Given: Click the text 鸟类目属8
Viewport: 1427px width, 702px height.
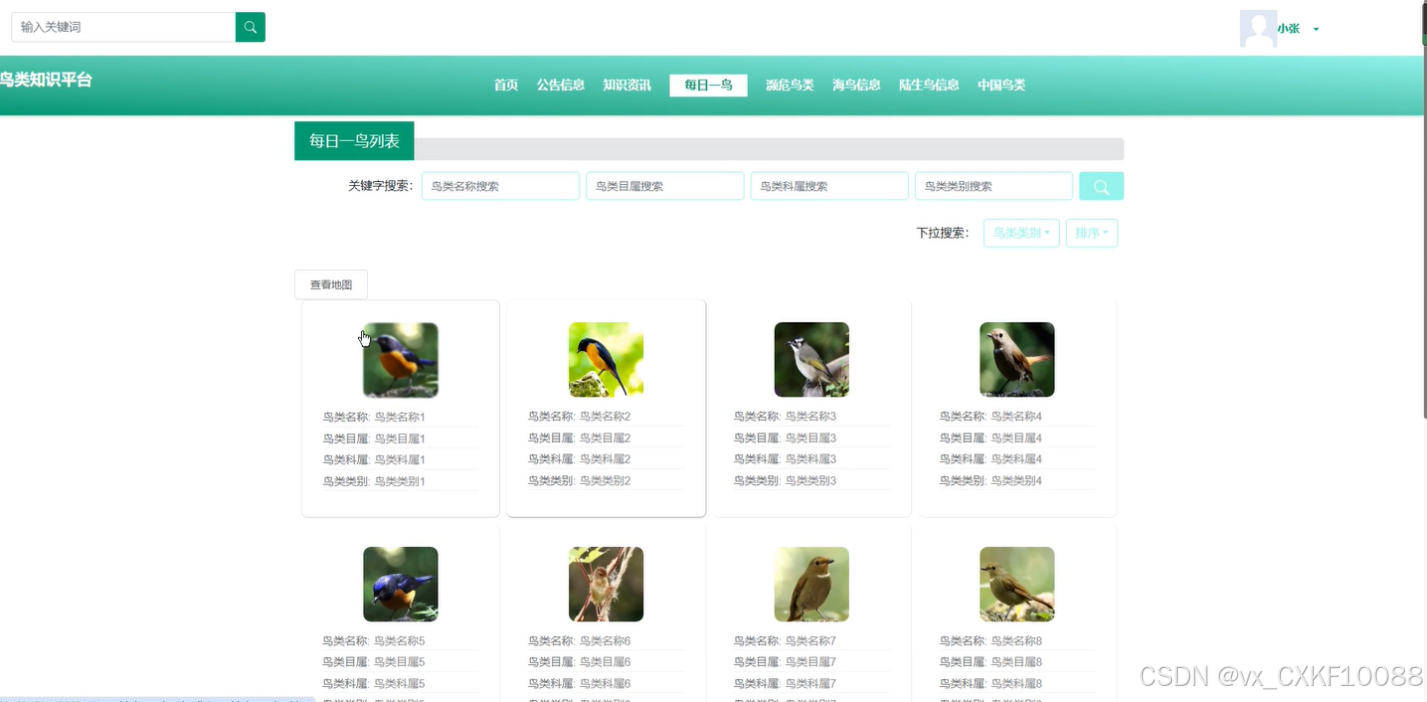Looking at the screenshot, I should [x=1017, y=662].
